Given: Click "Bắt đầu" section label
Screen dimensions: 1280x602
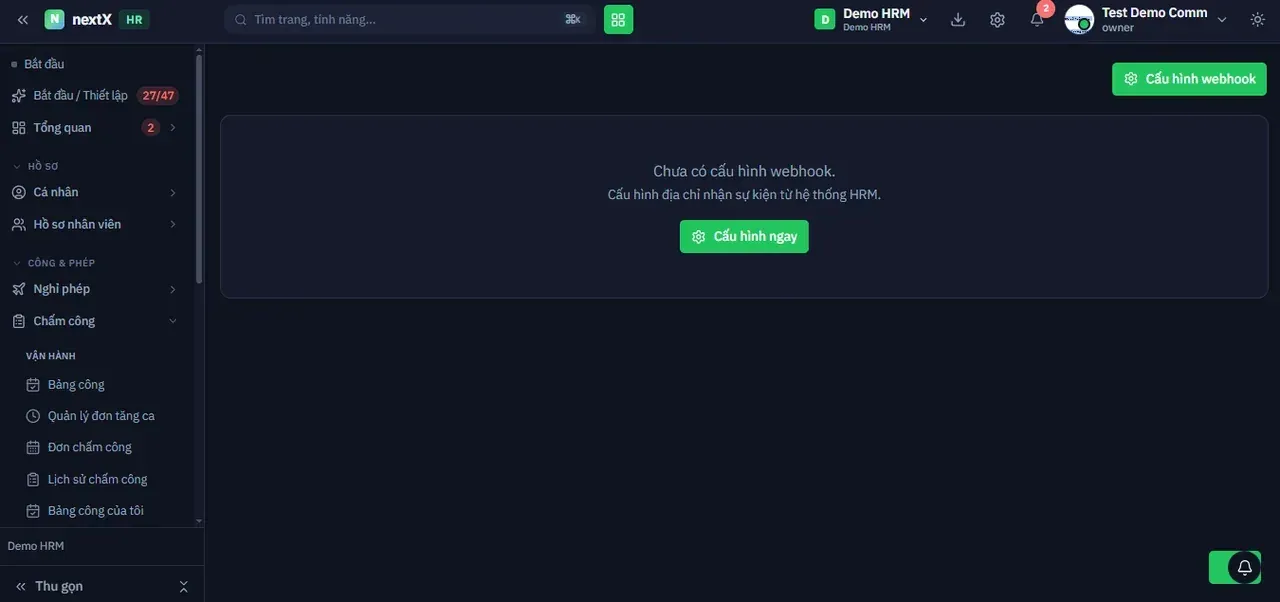Looking at the screenshot, I should (x=44, y=64).
